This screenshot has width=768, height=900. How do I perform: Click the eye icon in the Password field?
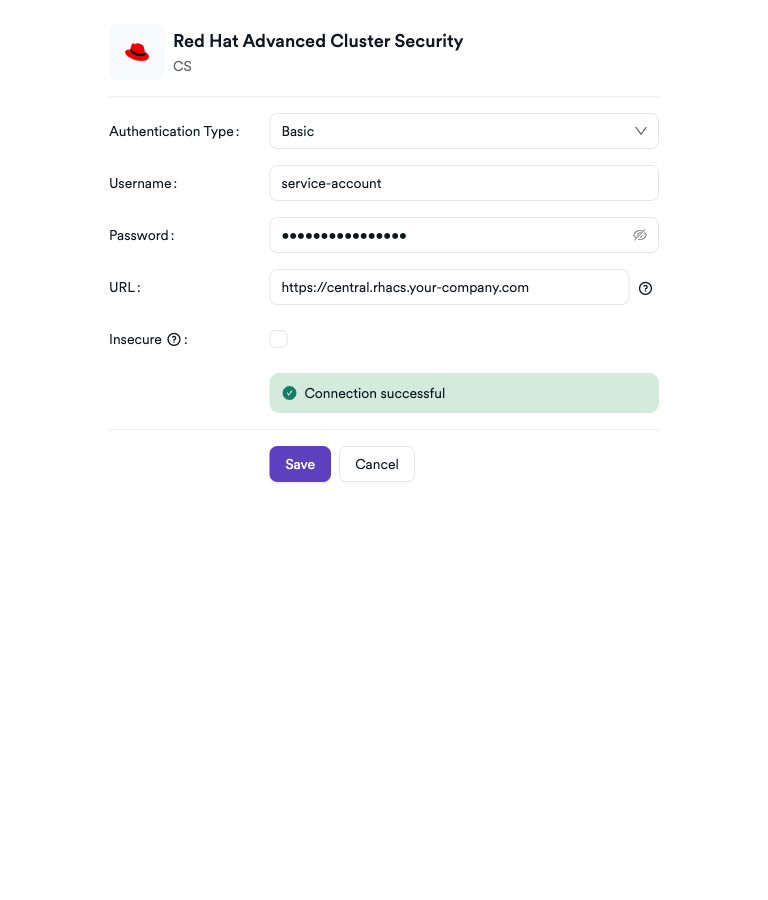(640, 235)
